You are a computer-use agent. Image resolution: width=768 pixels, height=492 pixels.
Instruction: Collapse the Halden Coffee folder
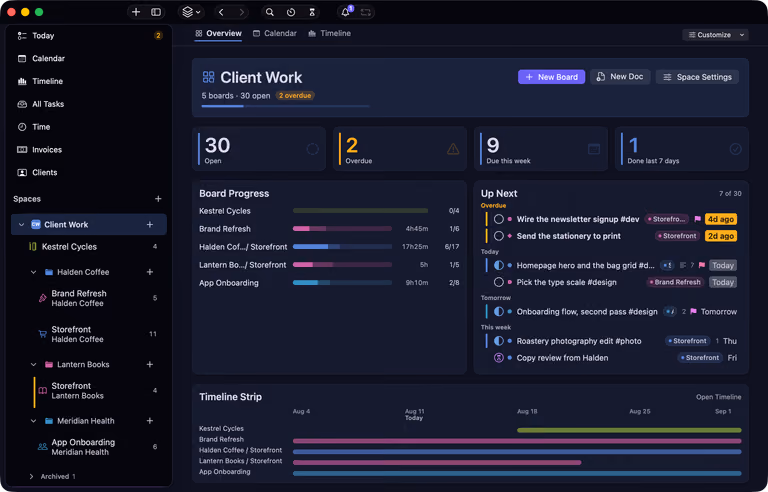click(33, 272)
